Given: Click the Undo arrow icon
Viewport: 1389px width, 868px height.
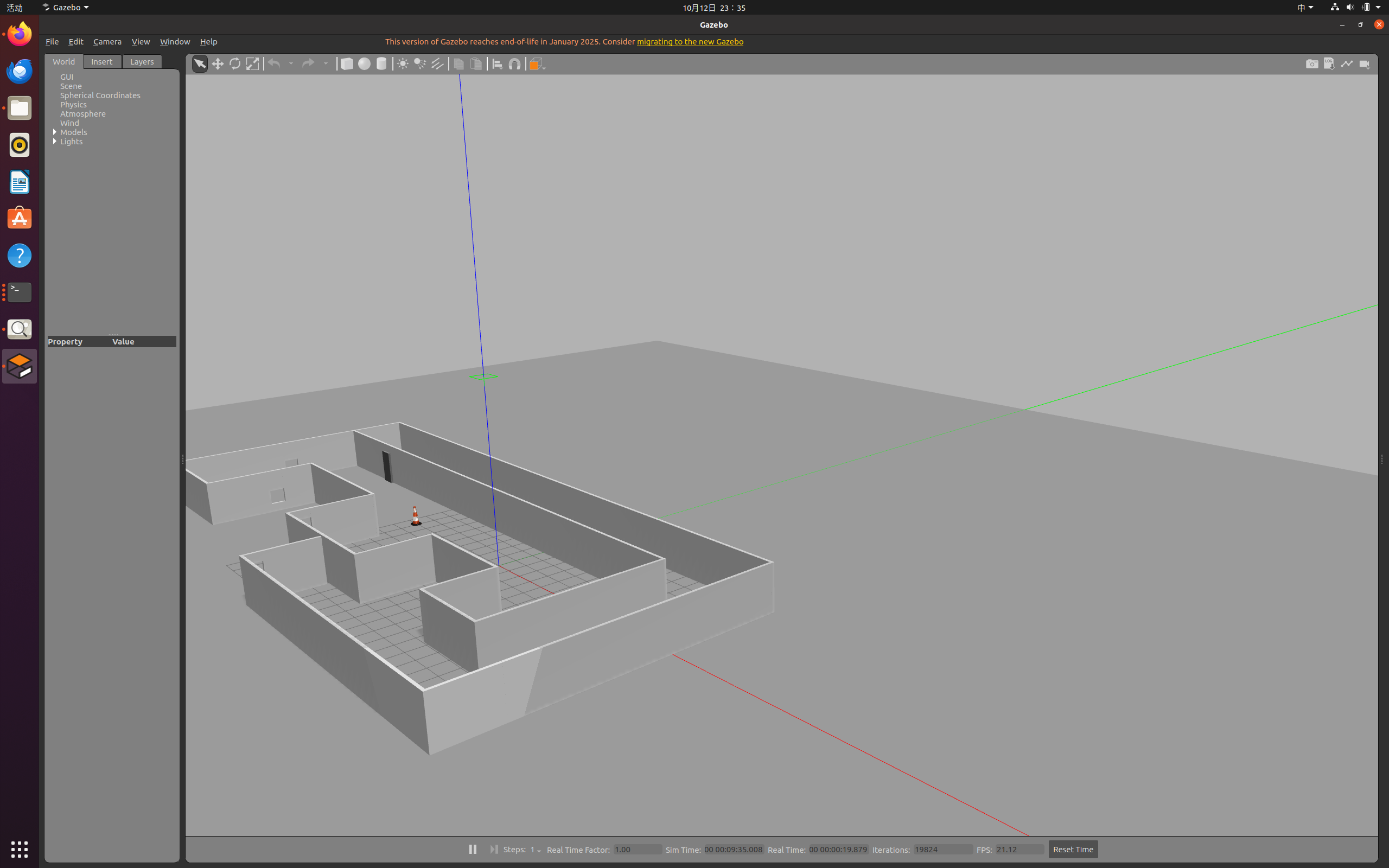Looking at the screenshot, I should click(x=275, y=63).
